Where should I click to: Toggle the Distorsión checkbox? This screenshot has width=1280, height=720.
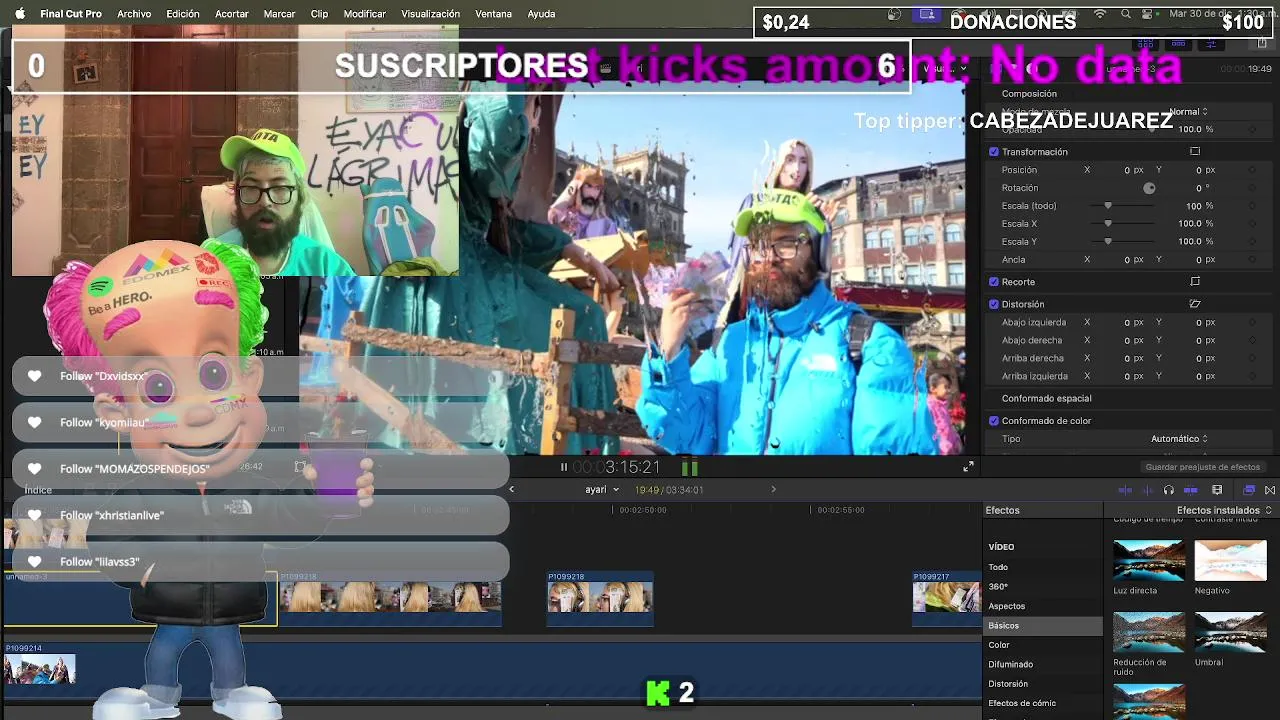tap(994, 304)
